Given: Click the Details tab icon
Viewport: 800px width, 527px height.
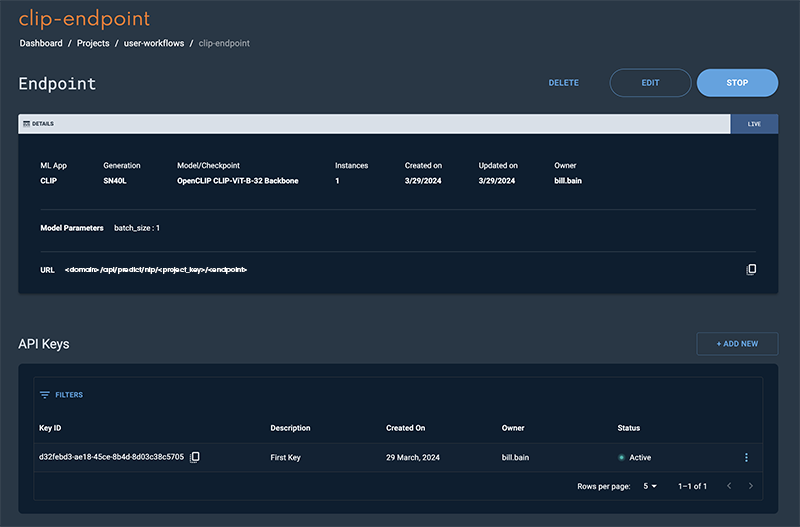Looking at the screenshot, I should (x=26, y=124).
